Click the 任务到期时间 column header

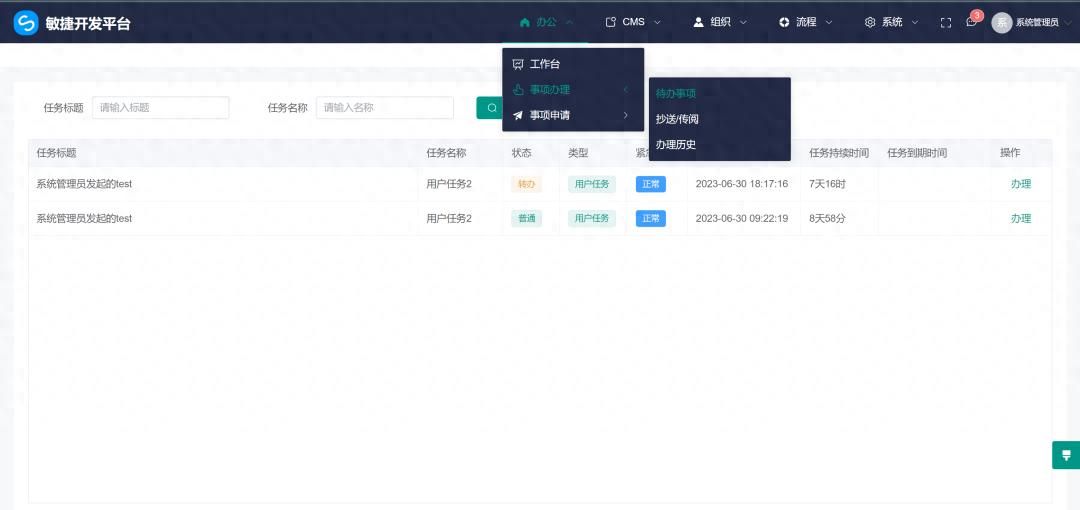click(x=917, y=153)
